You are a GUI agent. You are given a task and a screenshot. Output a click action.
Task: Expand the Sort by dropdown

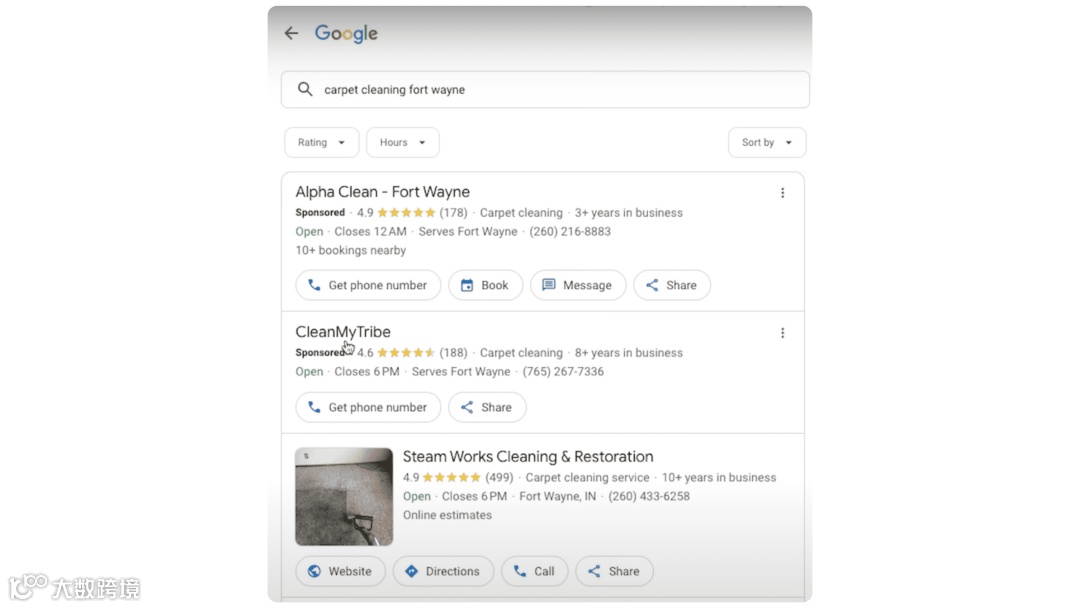[767, 143]
